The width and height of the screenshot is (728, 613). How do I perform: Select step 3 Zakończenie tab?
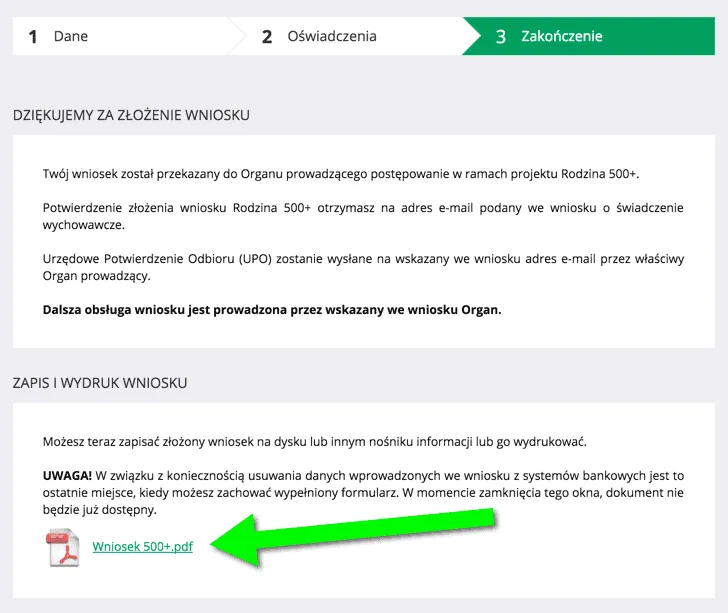(x=590, y=36)
